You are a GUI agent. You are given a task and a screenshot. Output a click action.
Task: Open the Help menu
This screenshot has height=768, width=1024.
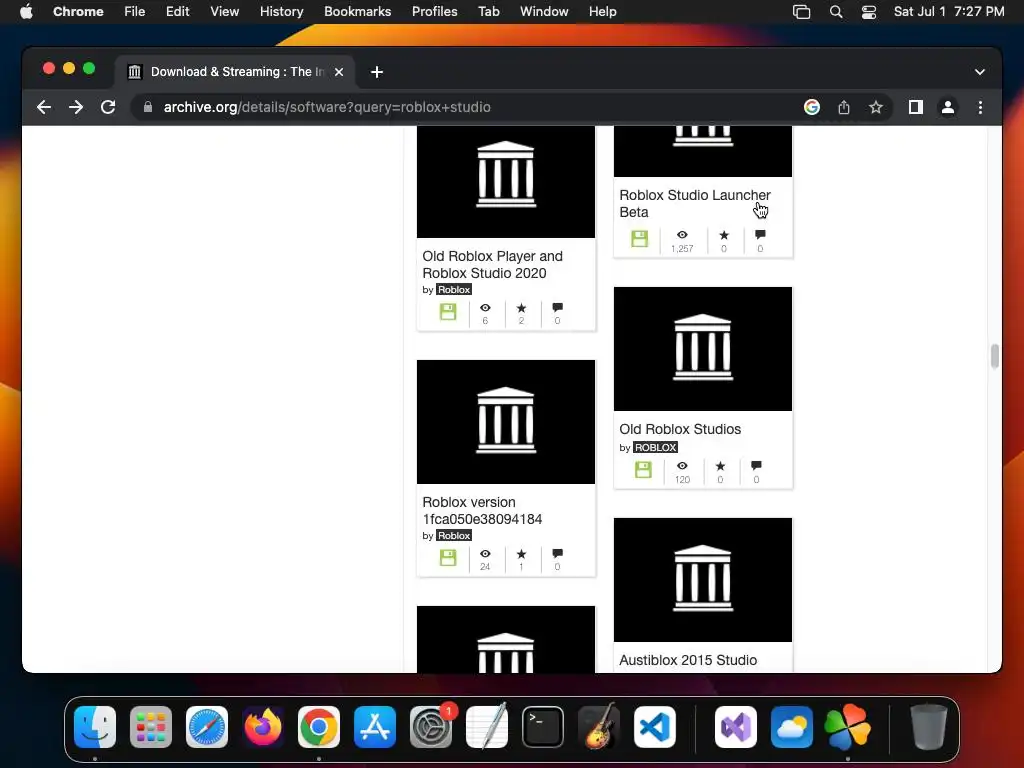602,11
